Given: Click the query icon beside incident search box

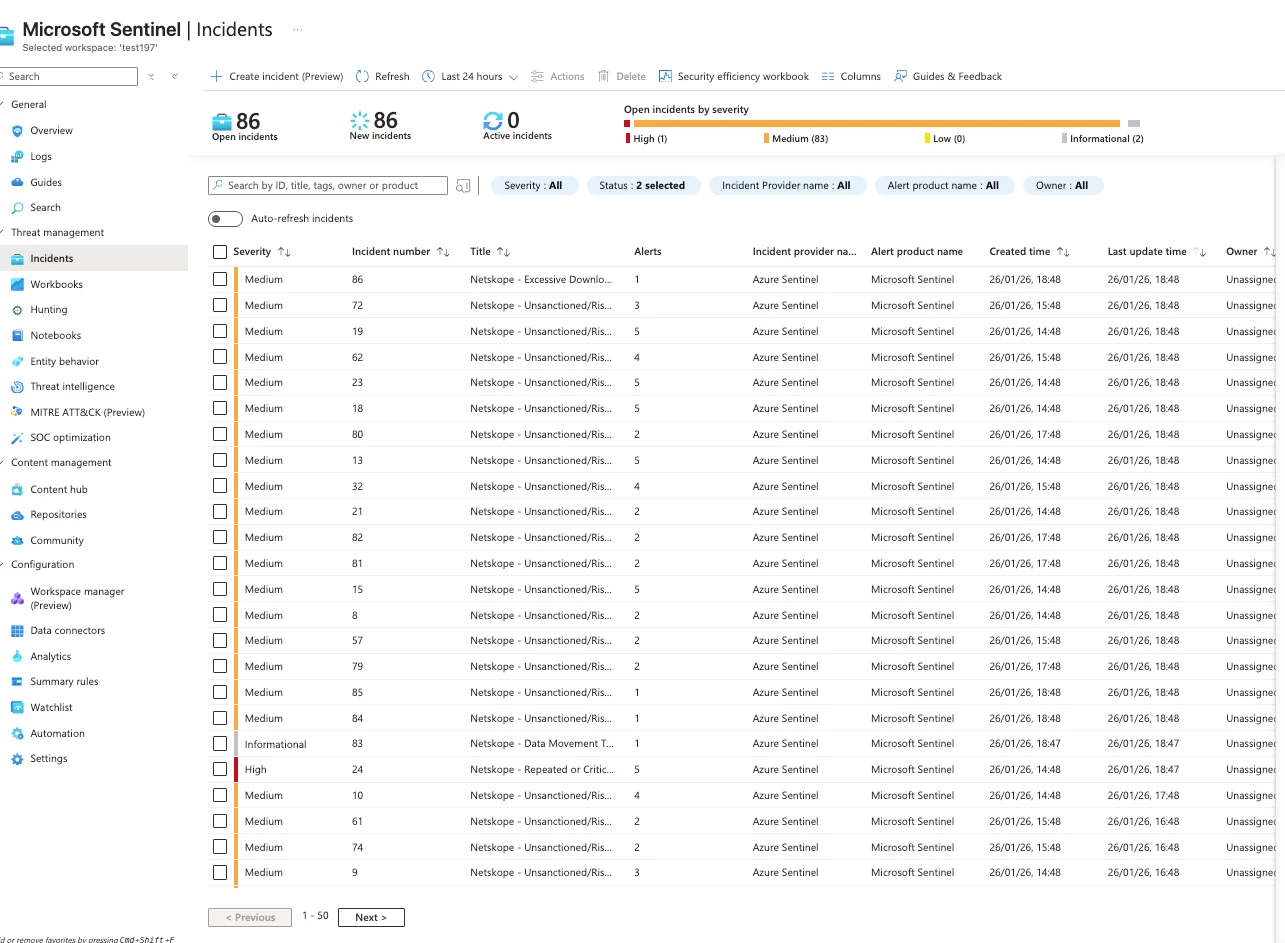Looking at the screenshot, I should point(463,186).
